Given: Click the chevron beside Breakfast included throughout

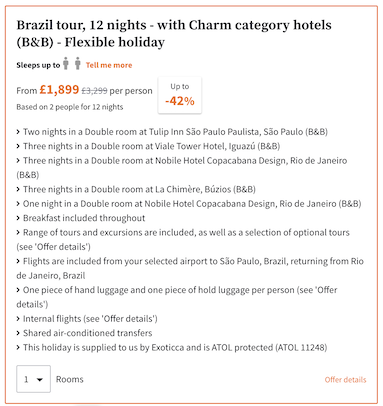Looking at the screenshot, I should (x=18, y=218).
